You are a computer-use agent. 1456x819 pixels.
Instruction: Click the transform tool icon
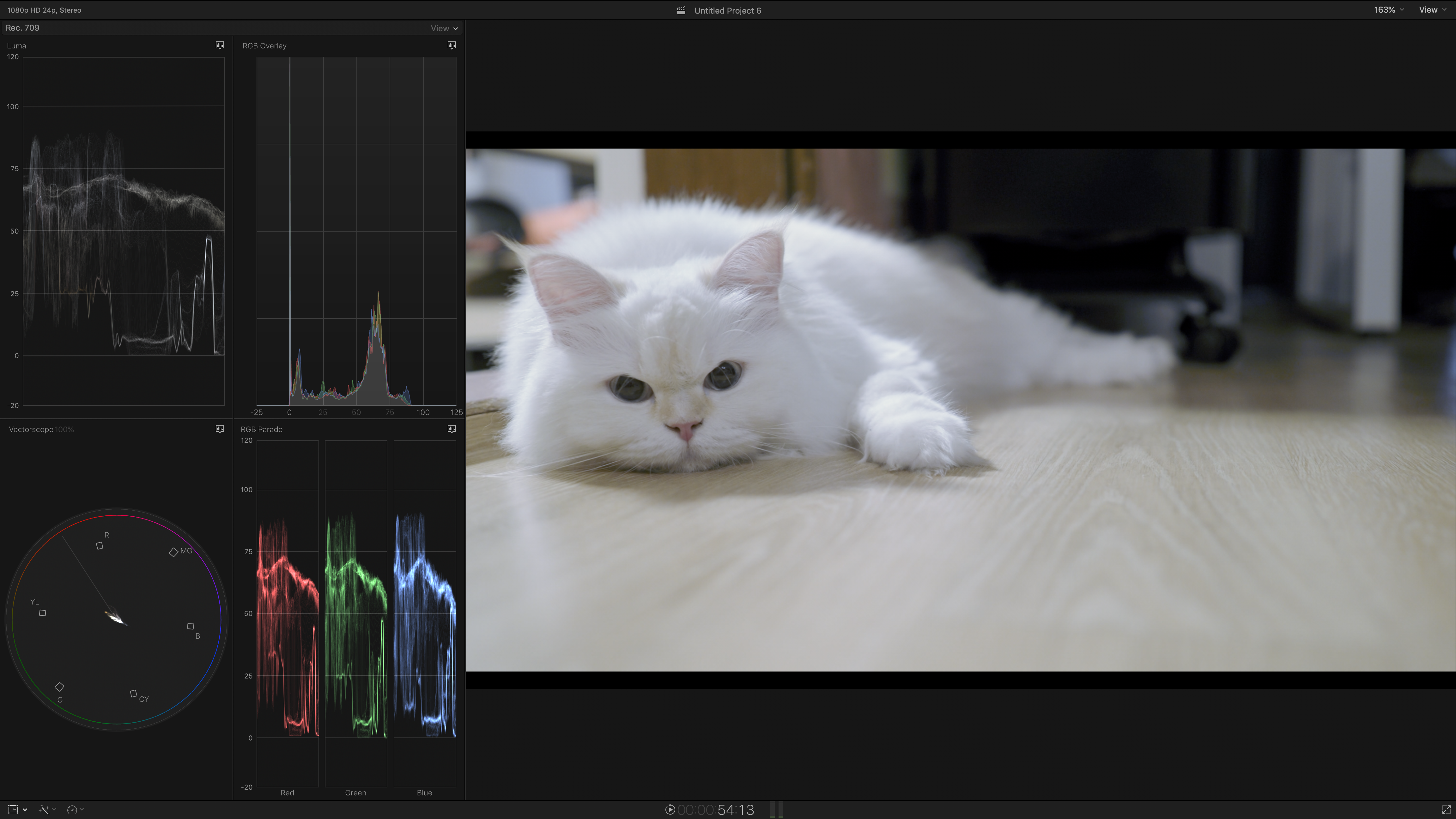[x=13, y=810]
